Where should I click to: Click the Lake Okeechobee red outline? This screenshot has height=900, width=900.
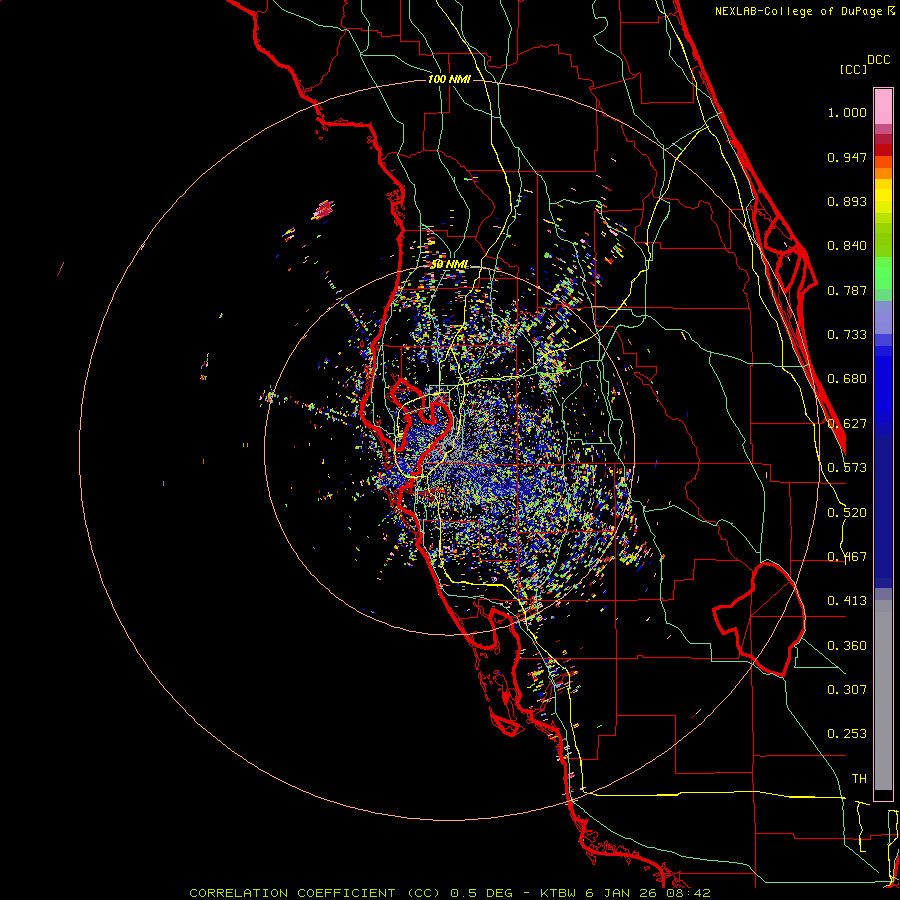pos(759,619)
